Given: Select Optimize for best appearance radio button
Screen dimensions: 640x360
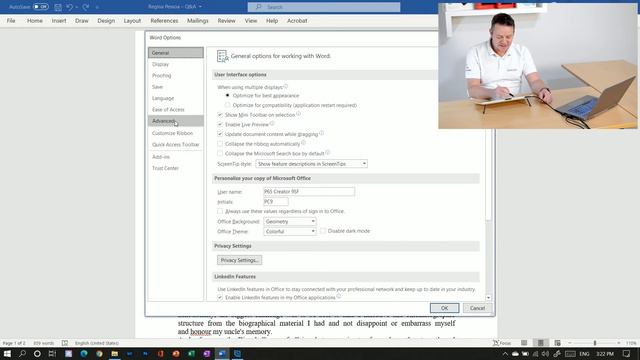Looking at the screenshot, I should pos(227,96).
